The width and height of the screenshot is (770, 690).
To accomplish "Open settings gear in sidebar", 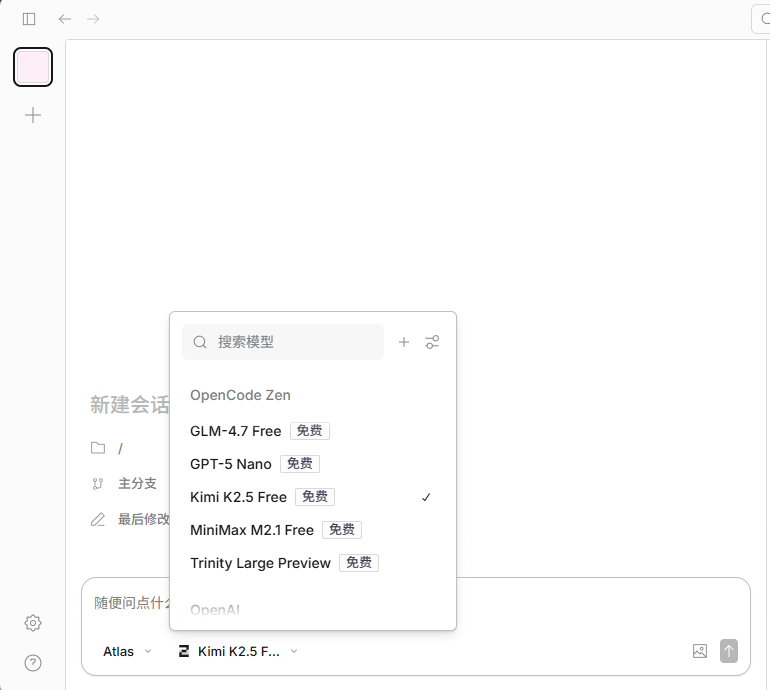I will tap(33, 623).
